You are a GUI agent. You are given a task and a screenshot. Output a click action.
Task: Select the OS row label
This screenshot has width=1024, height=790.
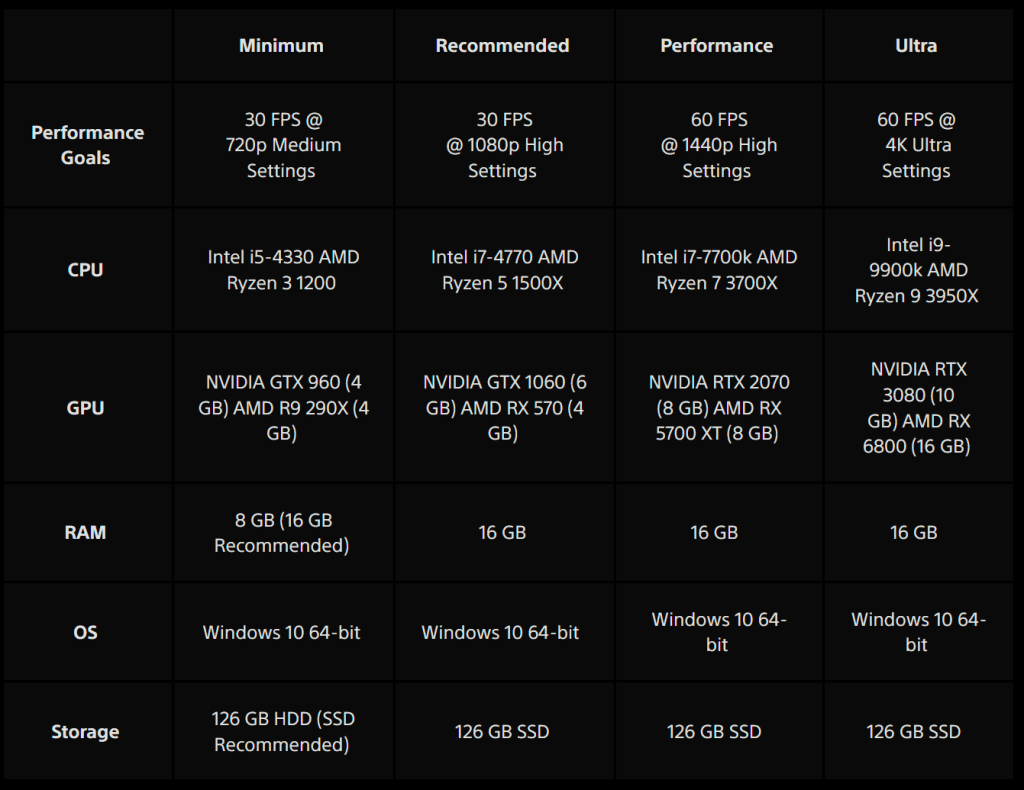85,632
